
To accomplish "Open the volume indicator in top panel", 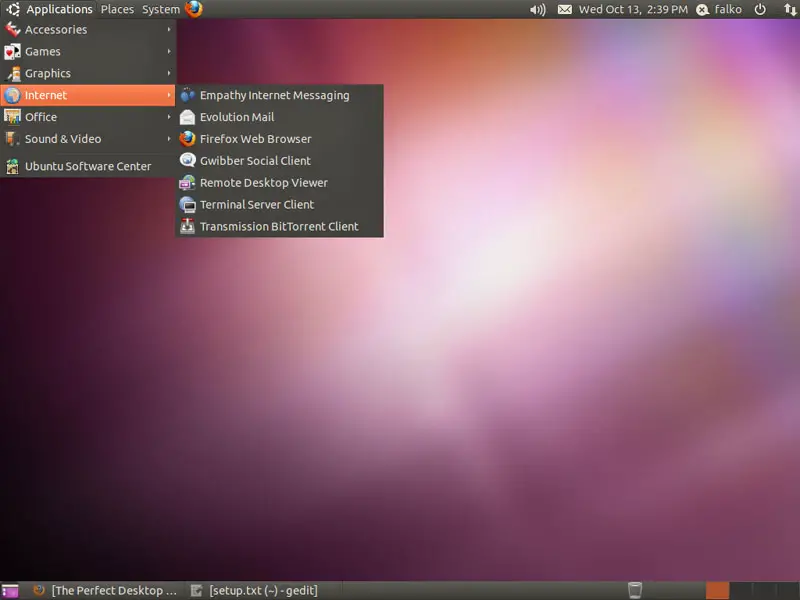I will point(538,10).
